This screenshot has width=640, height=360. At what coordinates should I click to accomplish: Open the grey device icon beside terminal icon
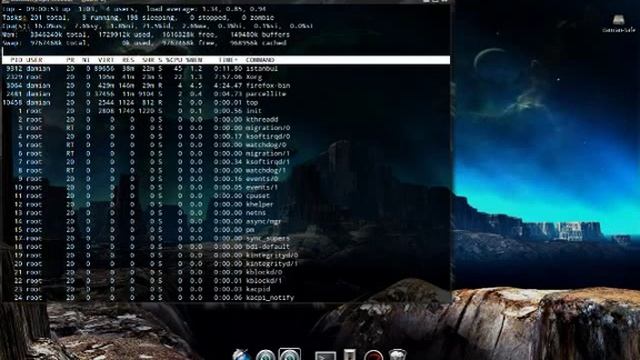click(349, 354)
